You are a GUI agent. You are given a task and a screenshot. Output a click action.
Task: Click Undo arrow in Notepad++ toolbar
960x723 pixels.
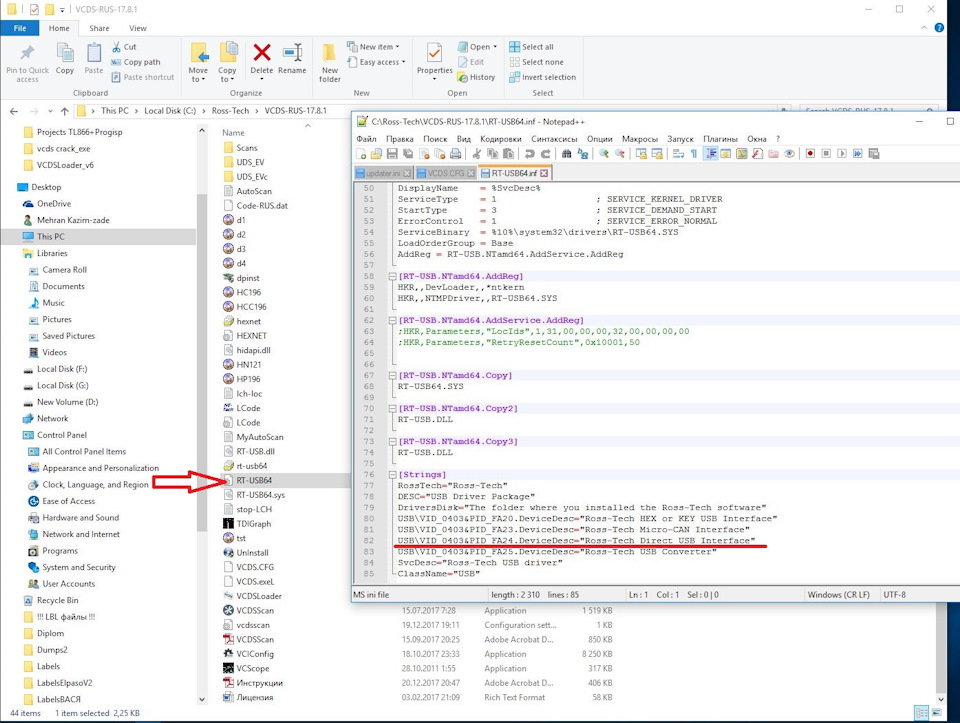click(530, 154)
